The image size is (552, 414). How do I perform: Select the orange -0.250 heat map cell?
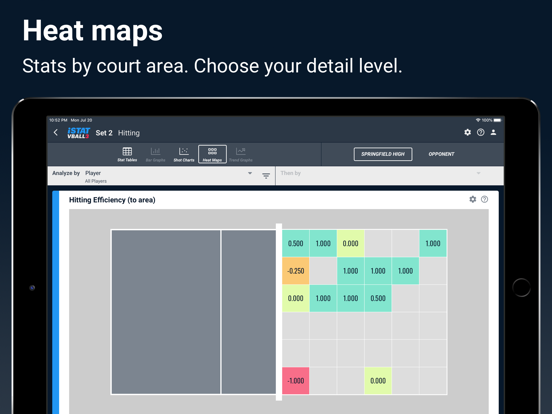coord(295,271)
